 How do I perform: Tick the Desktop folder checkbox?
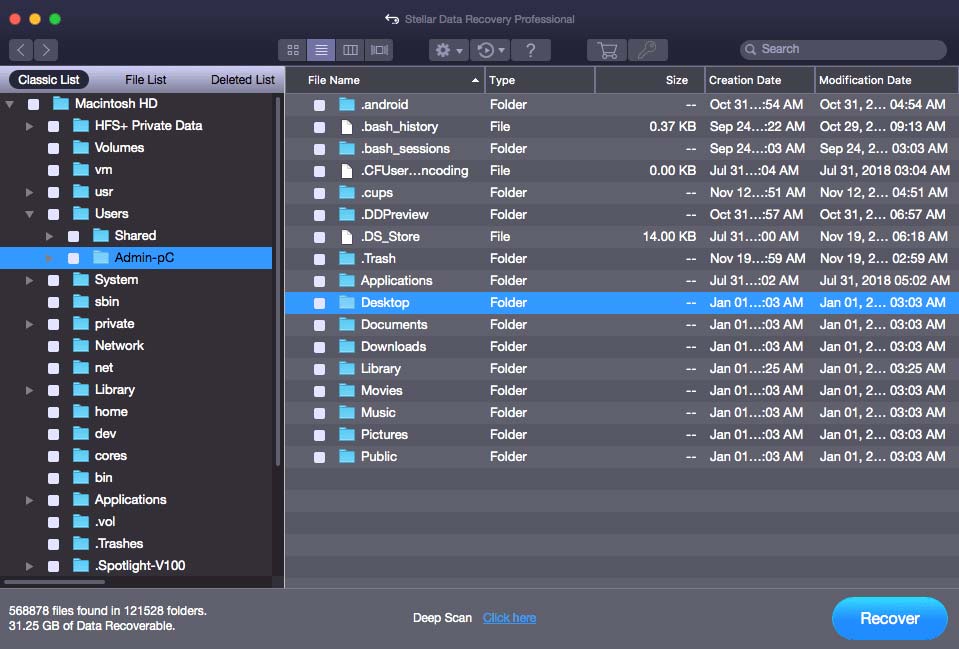coord(319,303)
